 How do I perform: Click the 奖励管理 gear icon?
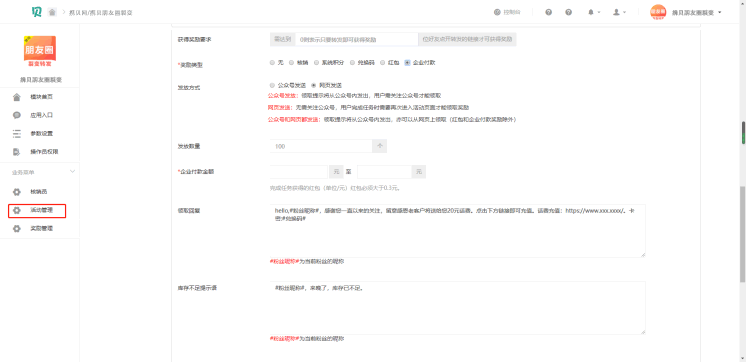pos(17,229)
